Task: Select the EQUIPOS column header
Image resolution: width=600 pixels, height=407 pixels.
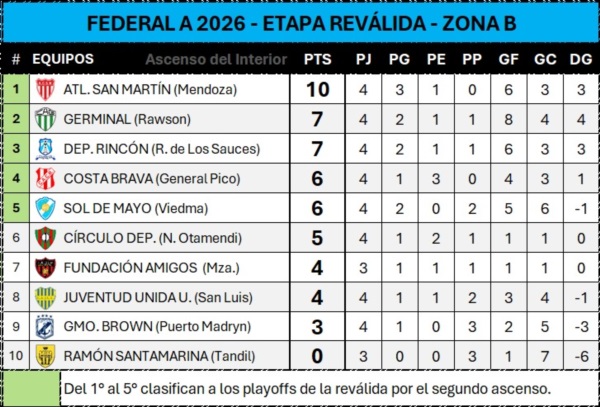Action: coord(63,59)
